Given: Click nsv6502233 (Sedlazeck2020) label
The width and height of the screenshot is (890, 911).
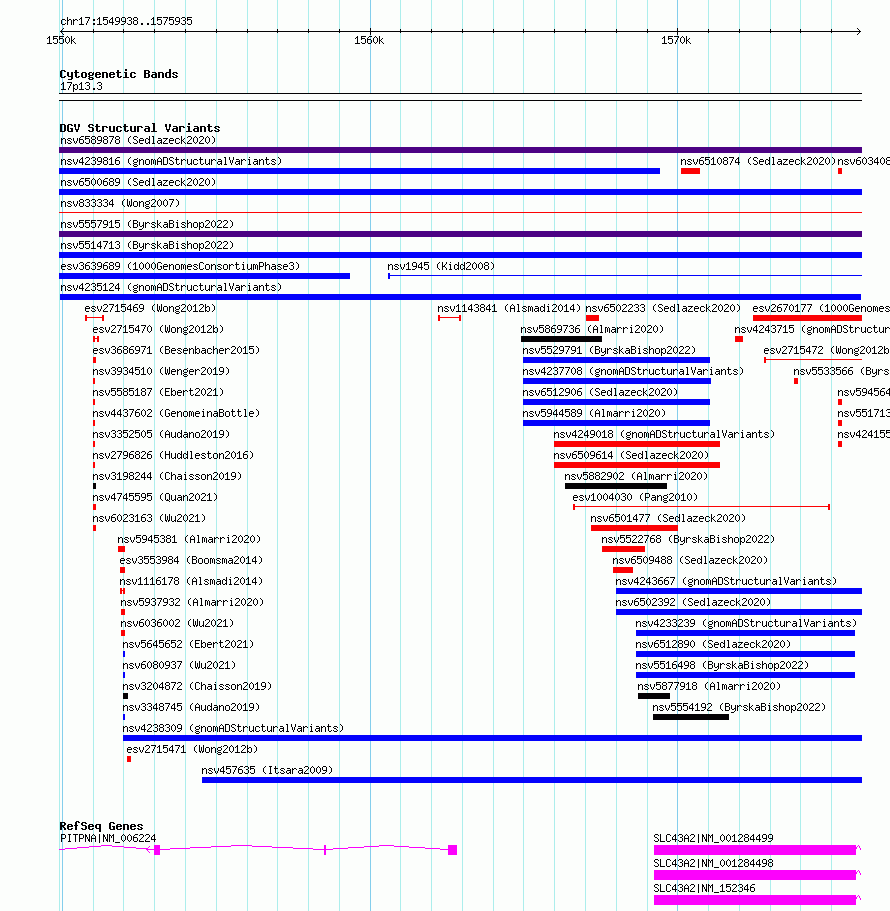Looking at the screenshot, I should pyautogui.click(x=663, y=308).
